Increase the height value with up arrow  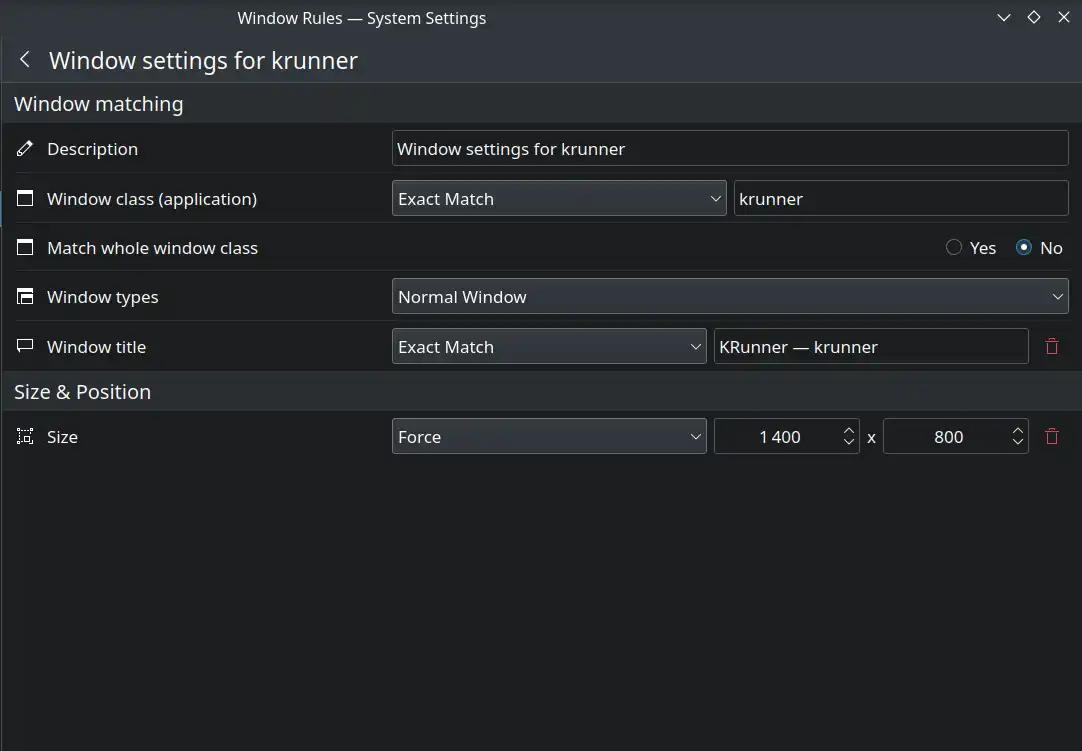point(1018,430)
